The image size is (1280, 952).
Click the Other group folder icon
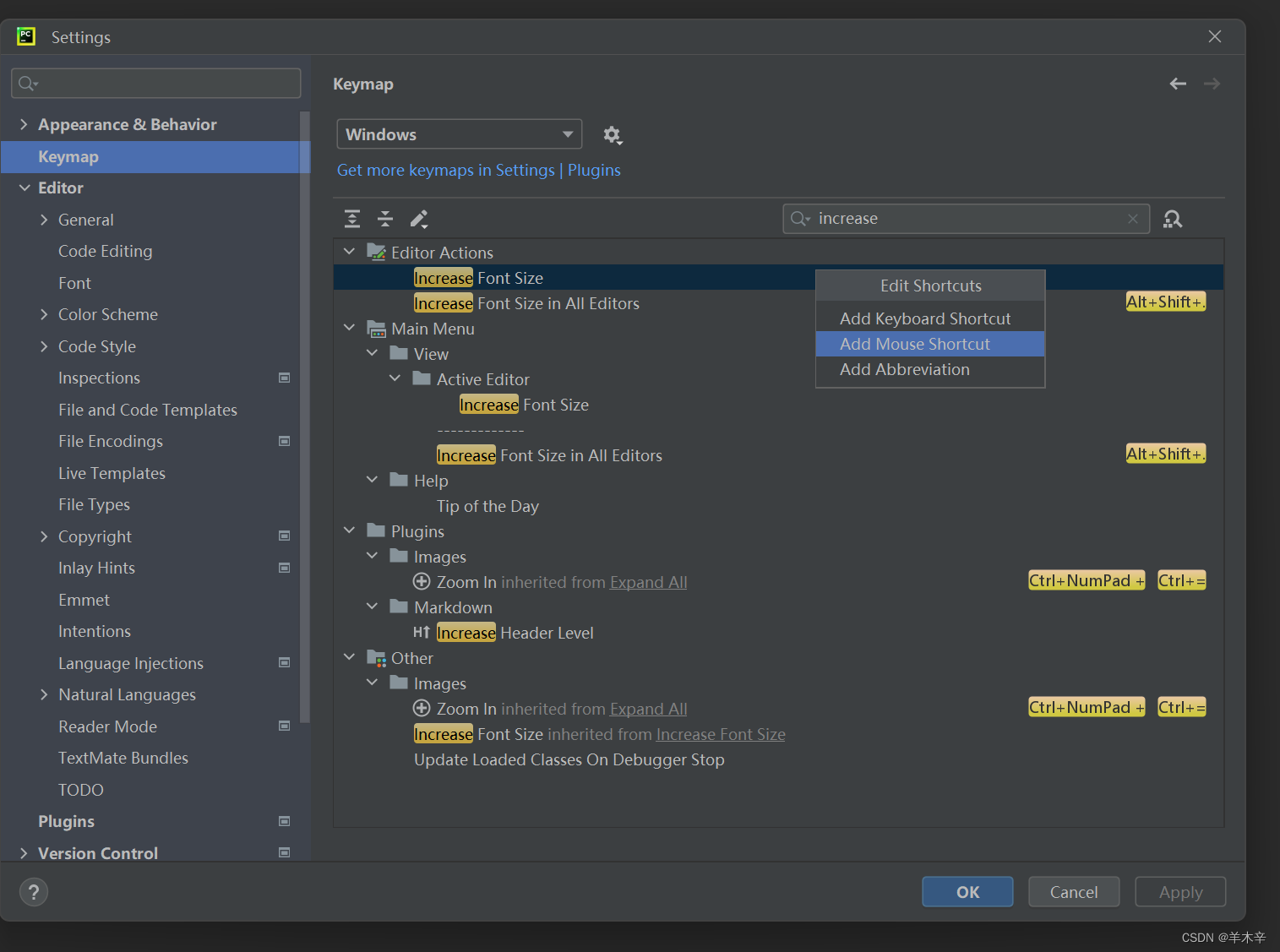pyautogui.click(x=377, y=657)
